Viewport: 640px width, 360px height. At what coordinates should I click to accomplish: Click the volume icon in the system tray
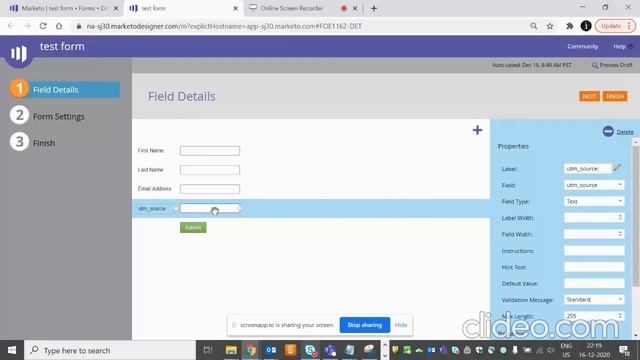[x=551, y=350]
